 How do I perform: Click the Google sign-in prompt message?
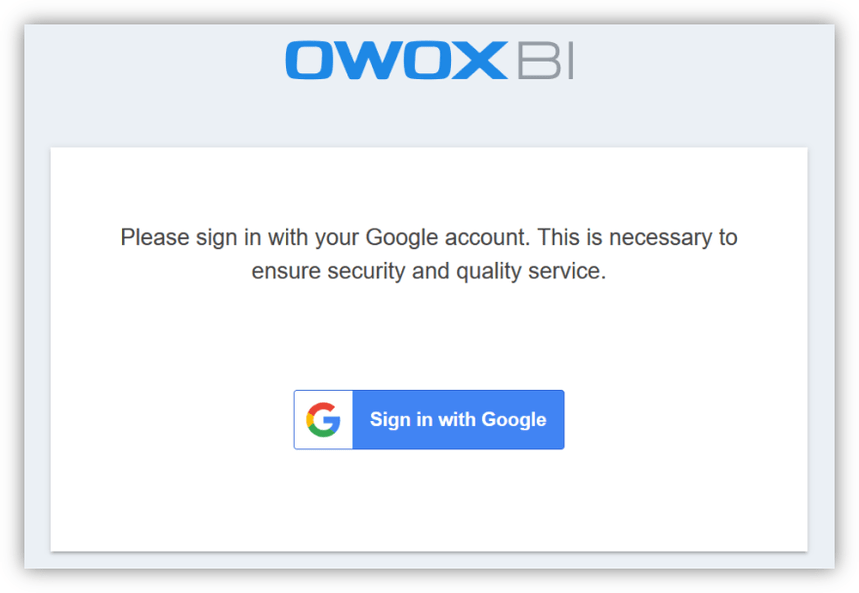pyautogui.click(x=428, y=253)
